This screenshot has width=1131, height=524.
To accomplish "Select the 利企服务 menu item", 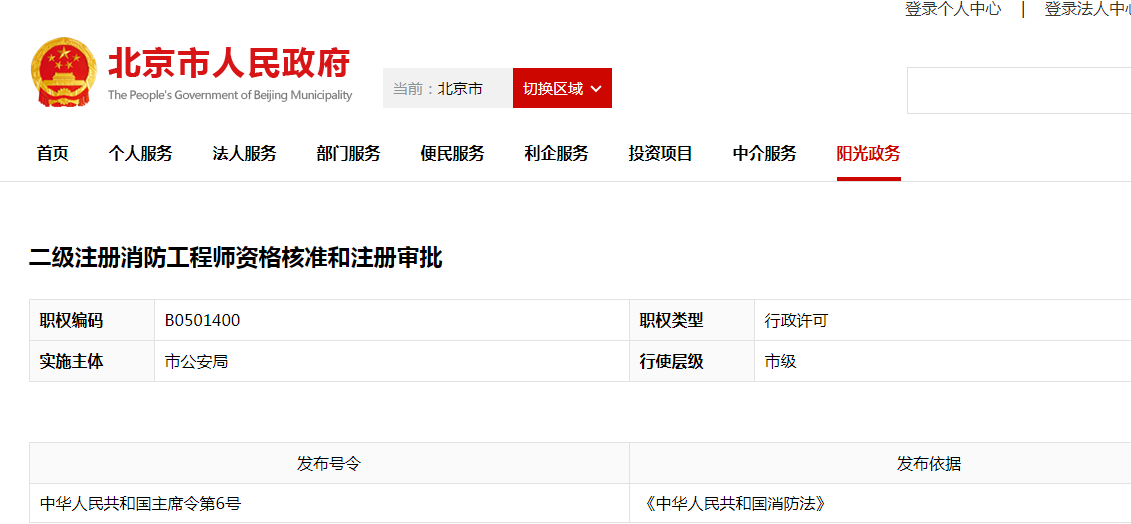I will pyautogui.click(x=557, y=154).
